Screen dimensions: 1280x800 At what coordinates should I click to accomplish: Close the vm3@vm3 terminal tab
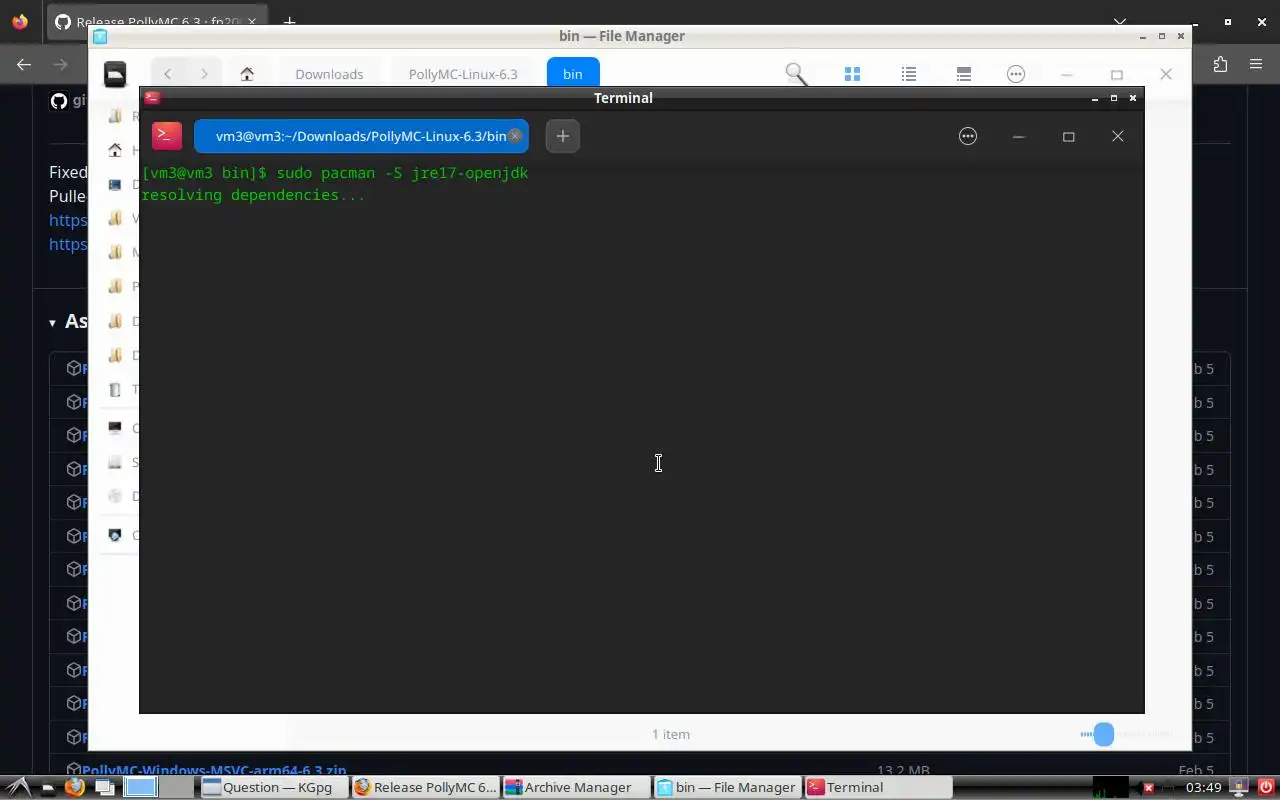pyautogui.click(x=515, y=136)
